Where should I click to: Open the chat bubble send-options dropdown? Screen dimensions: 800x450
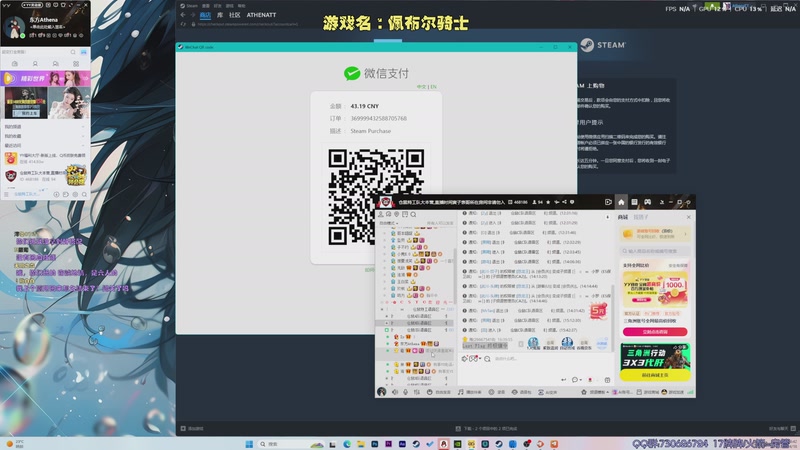(x=576, y=380)
